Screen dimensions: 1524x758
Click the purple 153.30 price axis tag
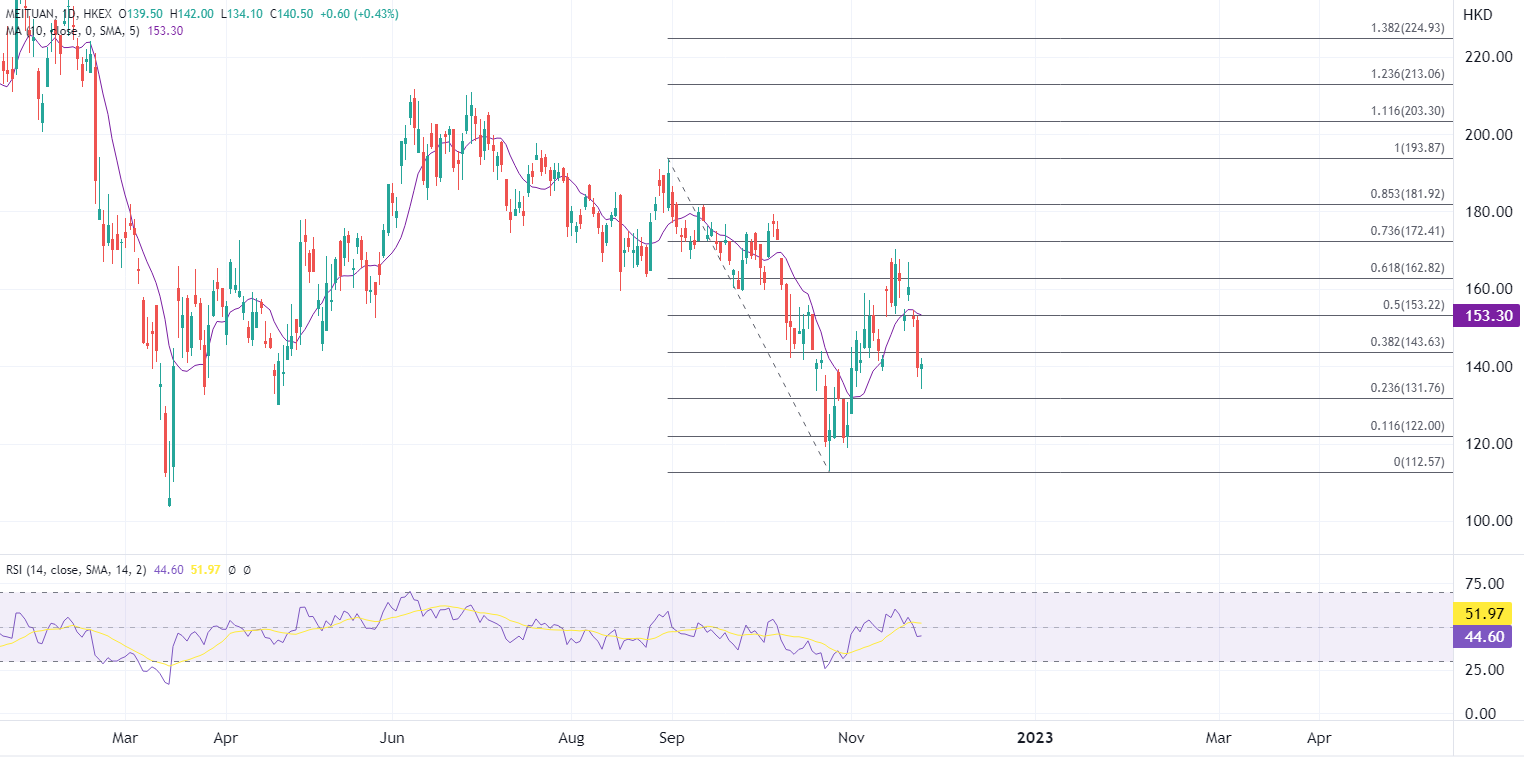[1487, 316]
